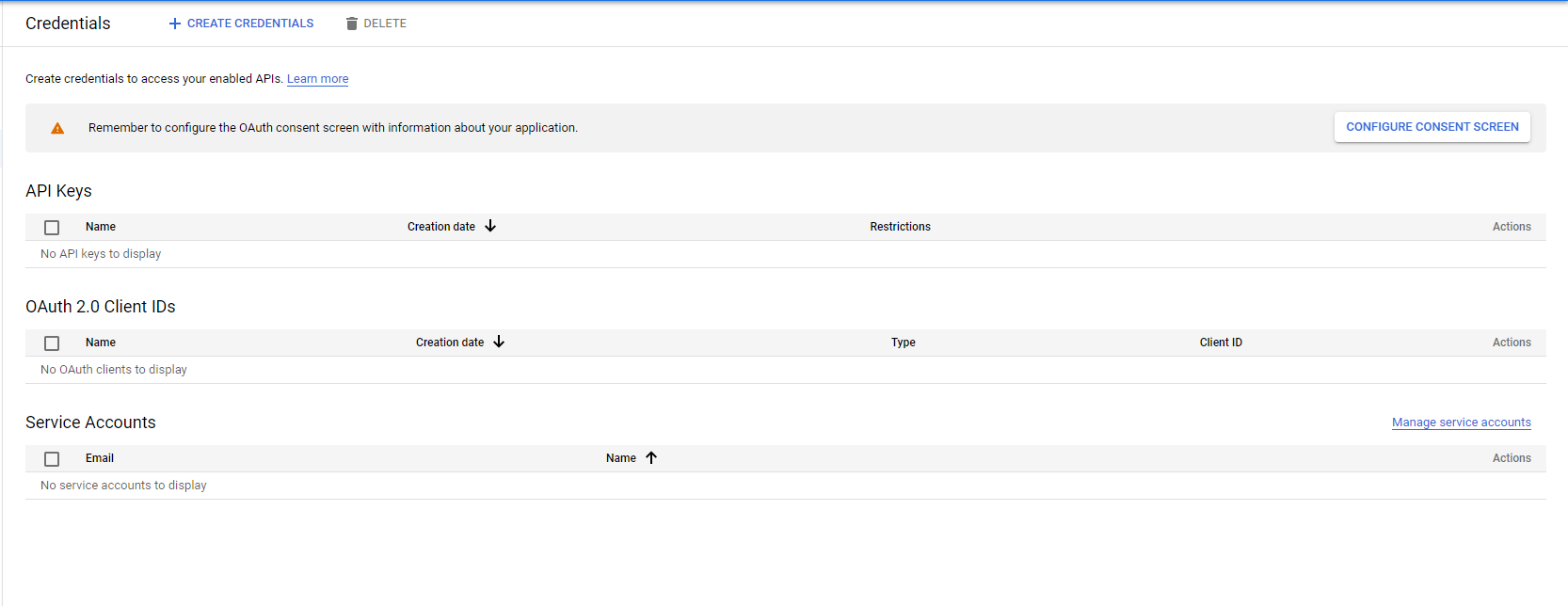Click the OAuth Creation date sort arrow
This screenshot has width=1568, height=606.
point(499,342)
